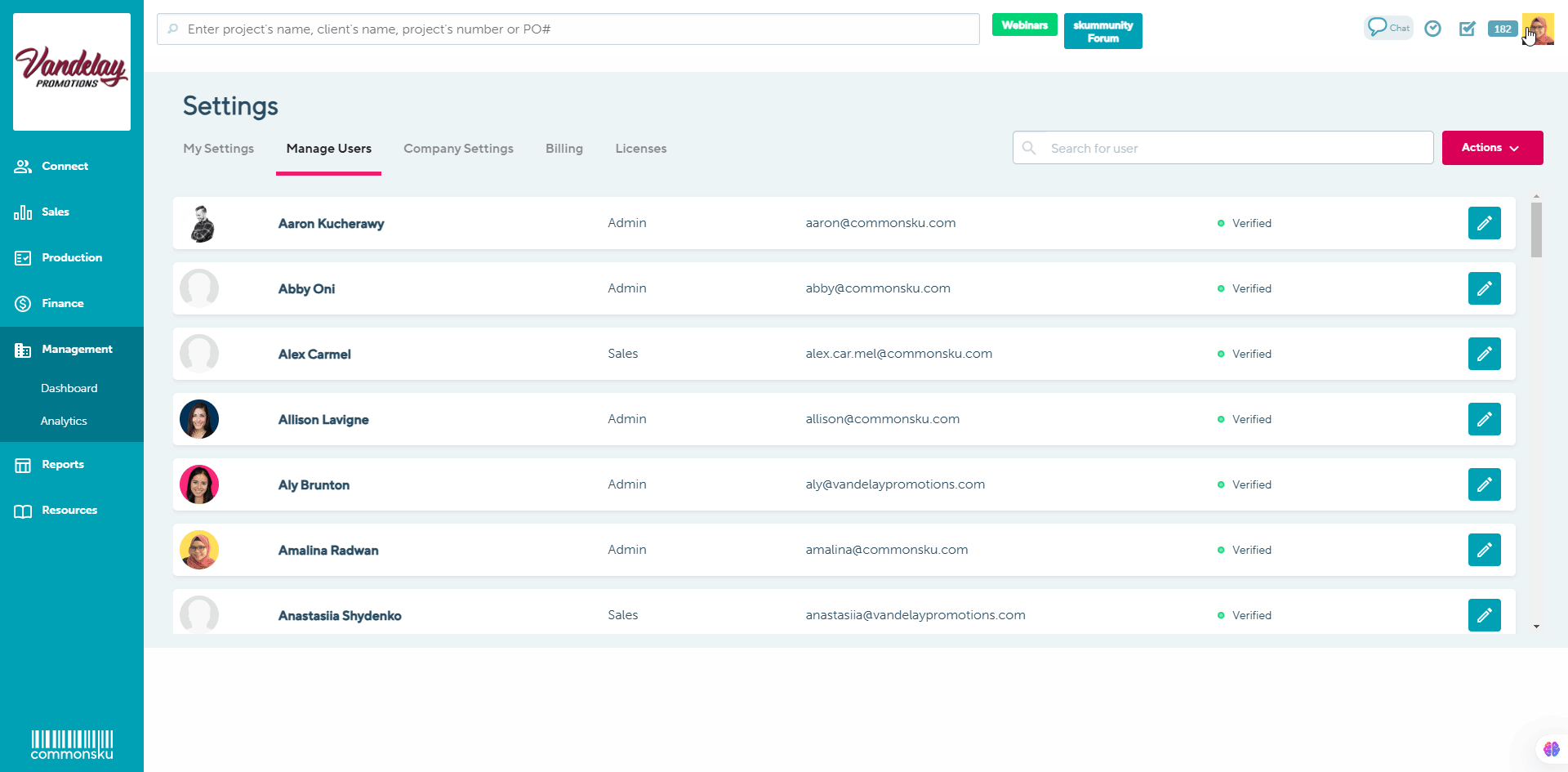Image resolution: width=1568 pixels, height=772 pixels.
Task: Switch to Company Settings tab
Action: point(458,149)
